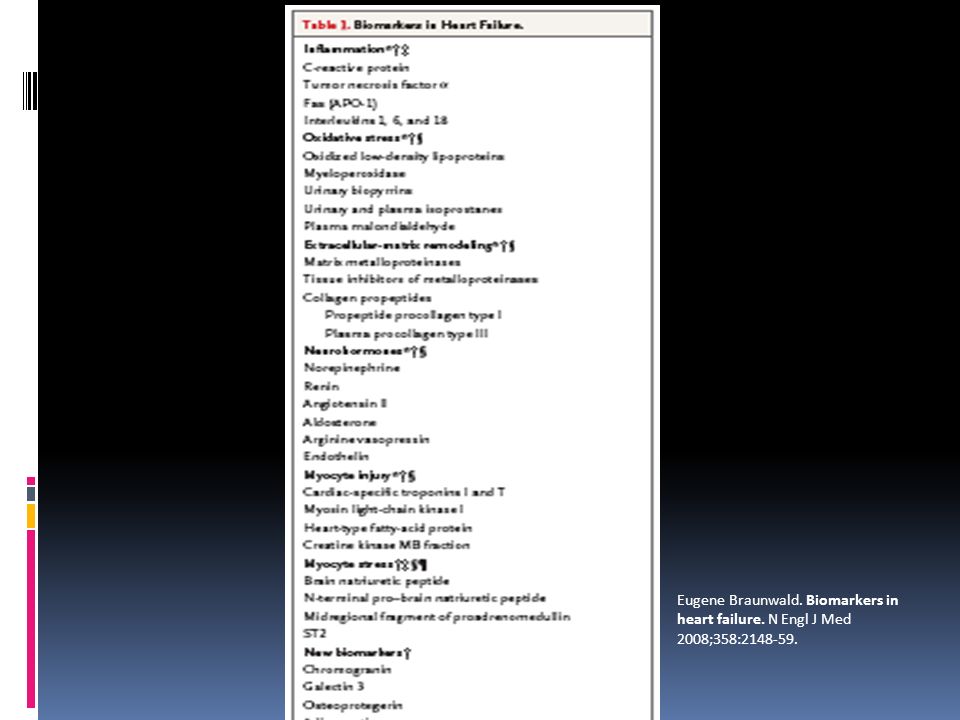This screenshot has width=960, height=720.
Task: Select 'Midregional fragment of proadrenomedullin'
Action: pos(437,617)
